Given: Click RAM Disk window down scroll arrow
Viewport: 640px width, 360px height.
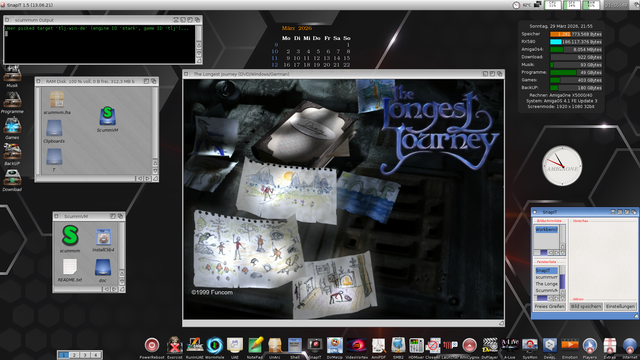Looking at the screenshot, I should (x=155, y=171).
